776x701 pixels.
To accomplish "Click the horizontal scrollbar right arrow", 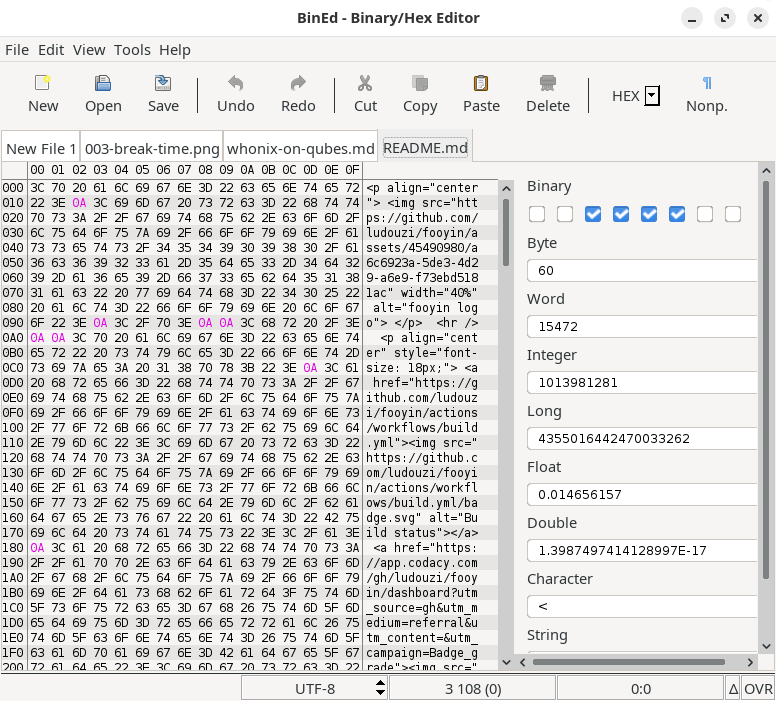I will coord(750,662).
